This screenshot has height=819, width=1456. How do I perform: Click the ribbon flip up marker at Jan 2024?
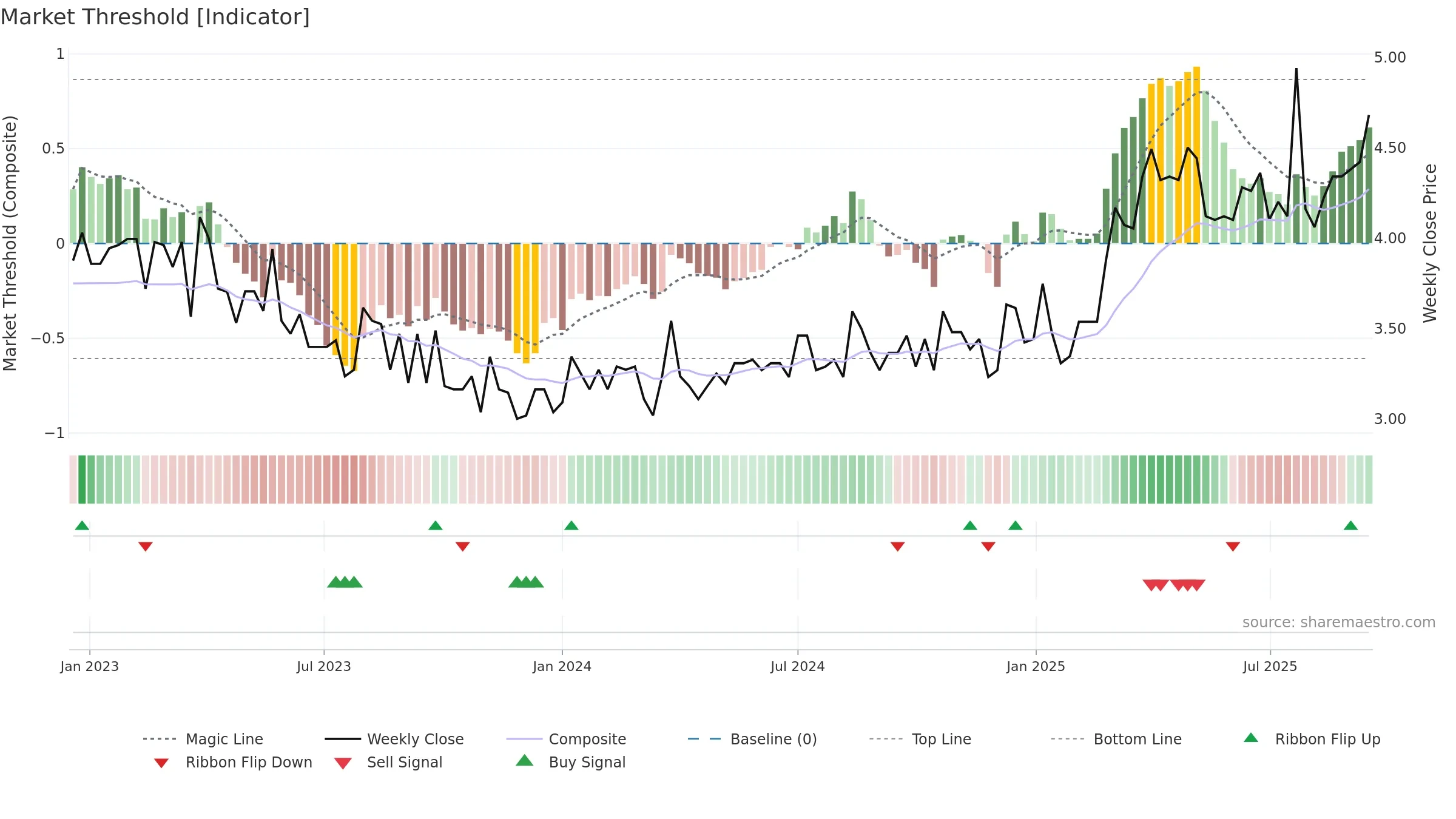pos(571,525)
